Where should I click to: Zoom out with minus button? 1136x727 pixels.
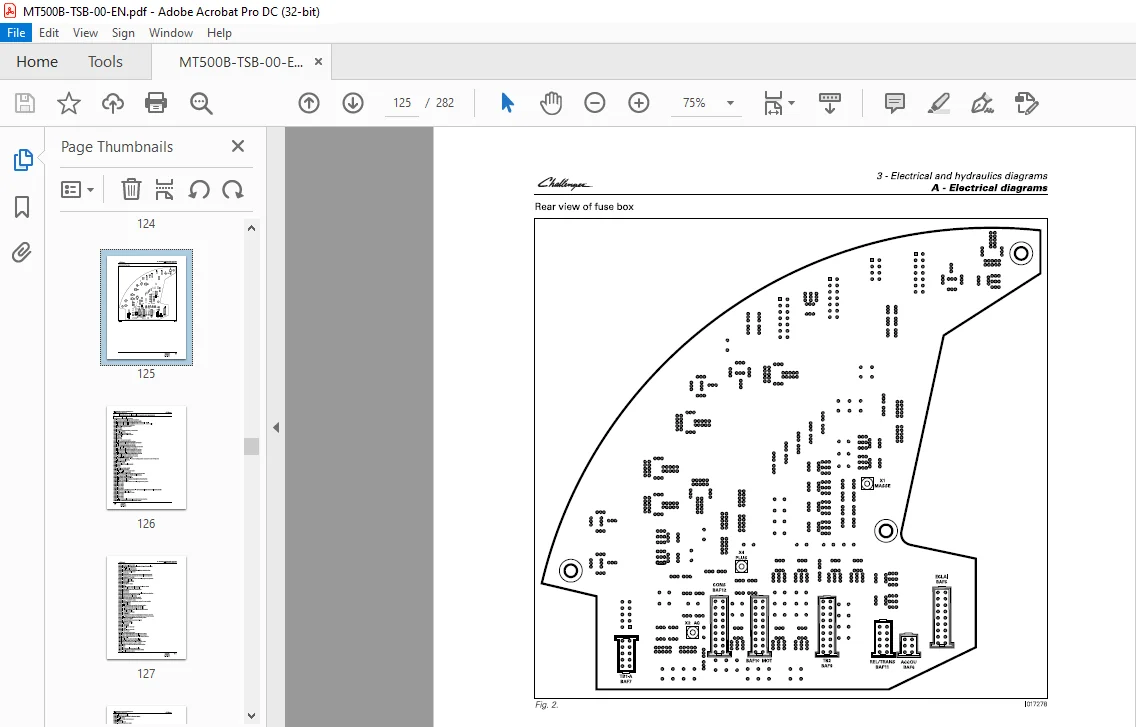pyautogui.click(x=595, y=103)
